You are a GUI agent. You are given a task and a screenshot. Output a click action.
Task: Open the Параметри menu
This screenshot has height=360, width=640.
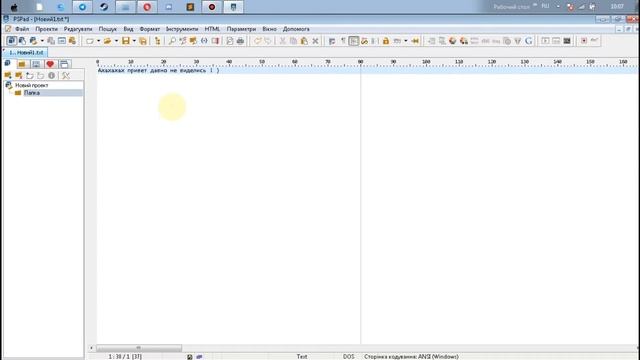[241, 29]
